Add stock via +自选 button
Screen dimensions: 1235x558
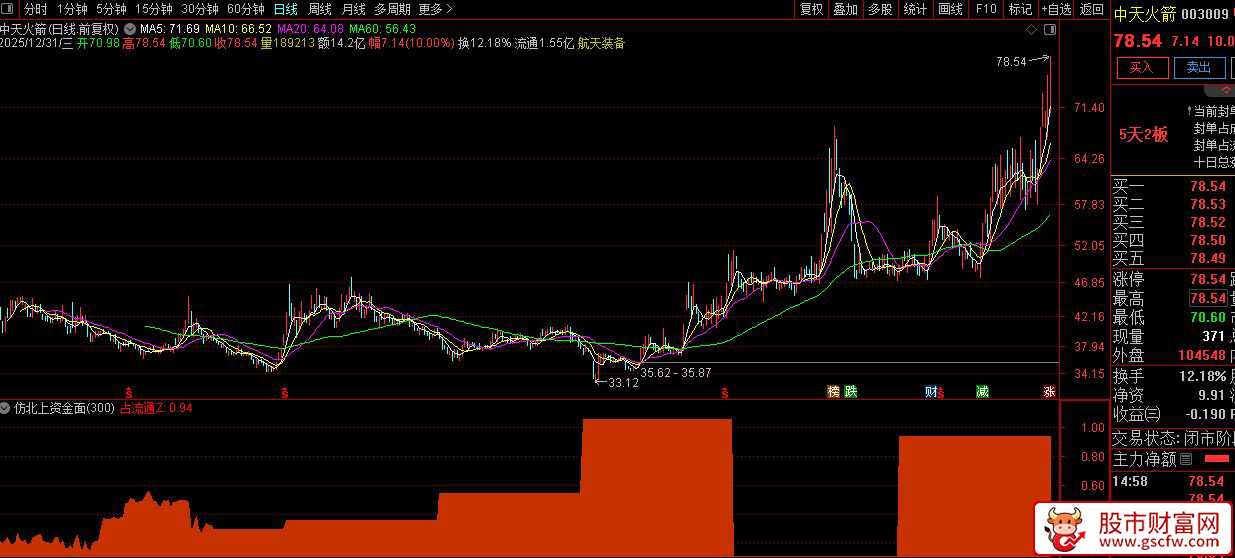coord(1055,9)
